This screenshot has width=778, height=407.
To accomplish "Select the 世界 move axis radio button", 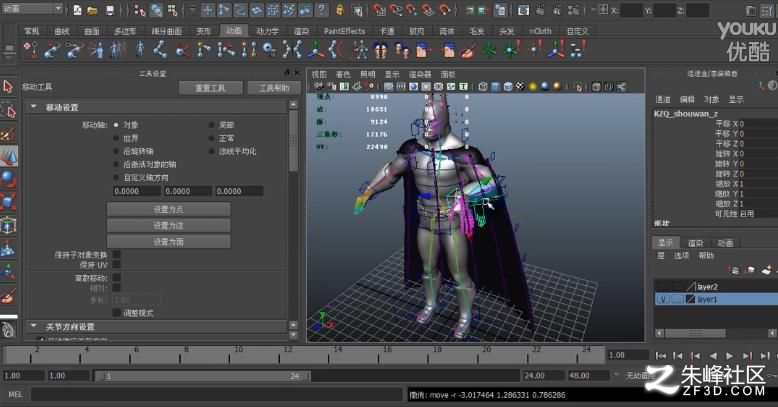I will click(116, 138).
